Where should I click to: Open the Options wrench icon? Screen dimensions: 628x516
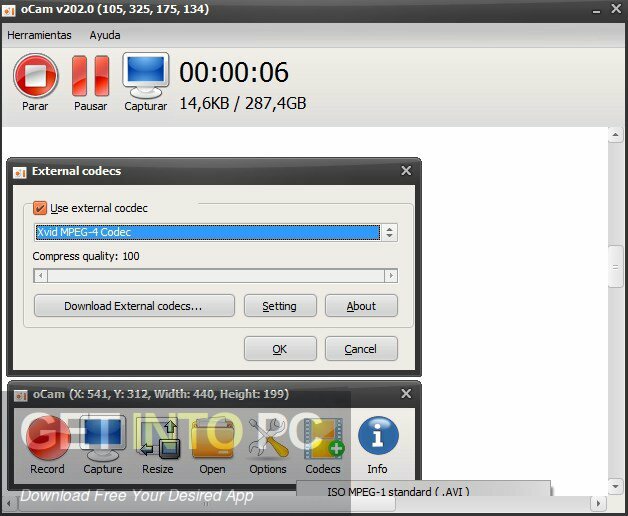tap(268, 439)
